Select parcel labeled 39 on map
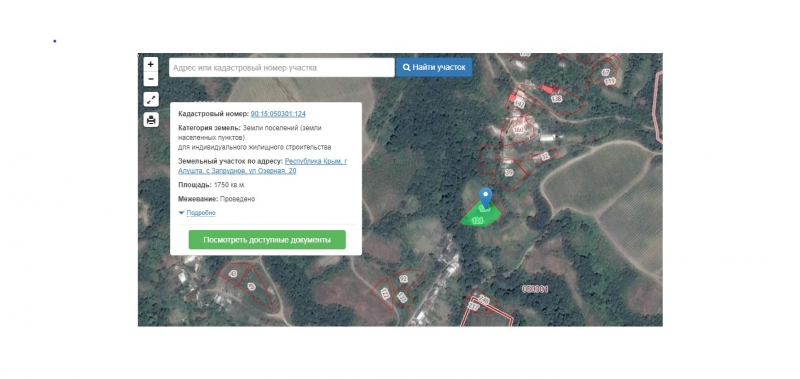Image resolution: width=800 pixels, height=379 pixels. coord(509,173)
